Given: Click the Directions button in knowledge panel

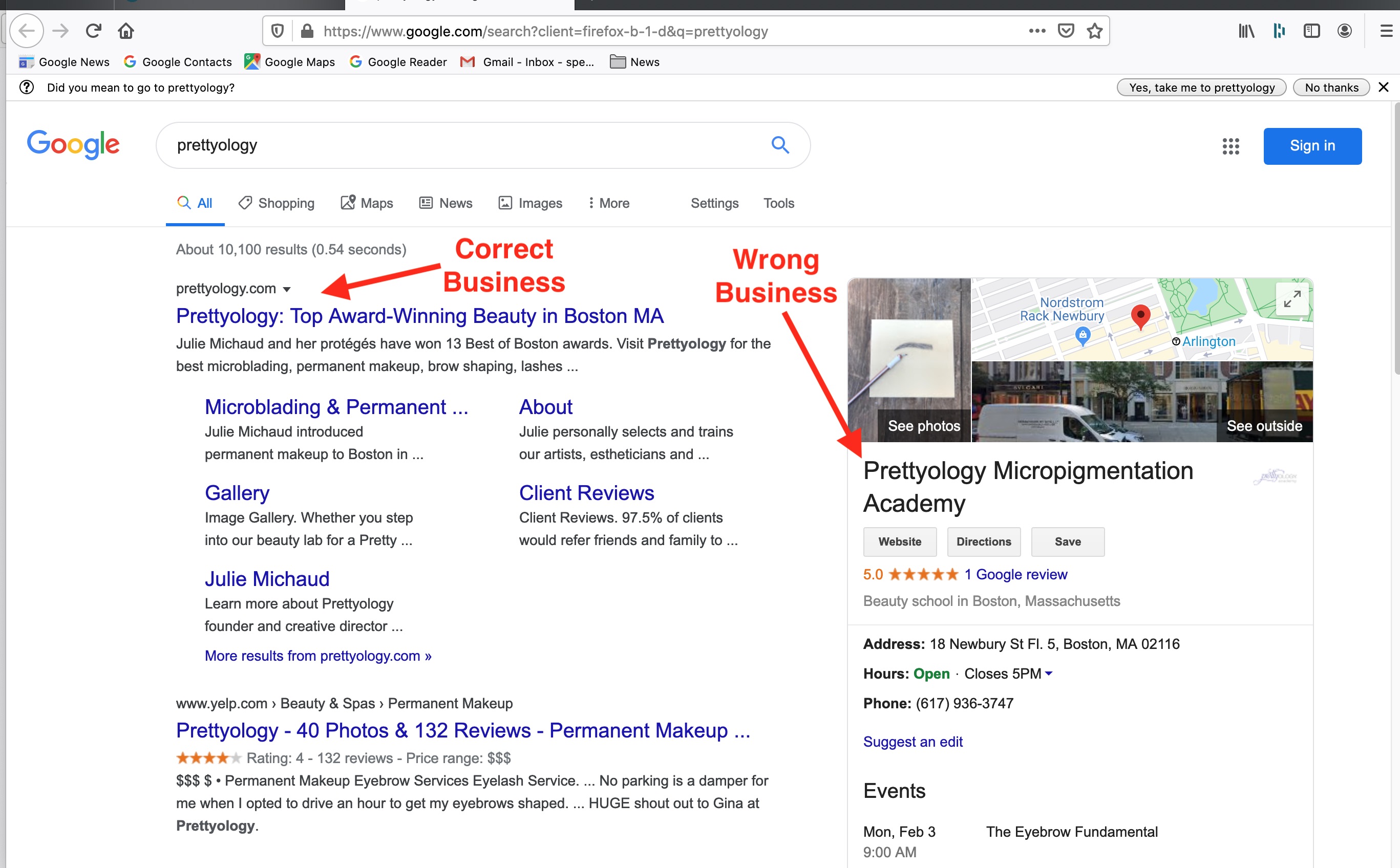Looking at the screenshot, I should 983,541.
